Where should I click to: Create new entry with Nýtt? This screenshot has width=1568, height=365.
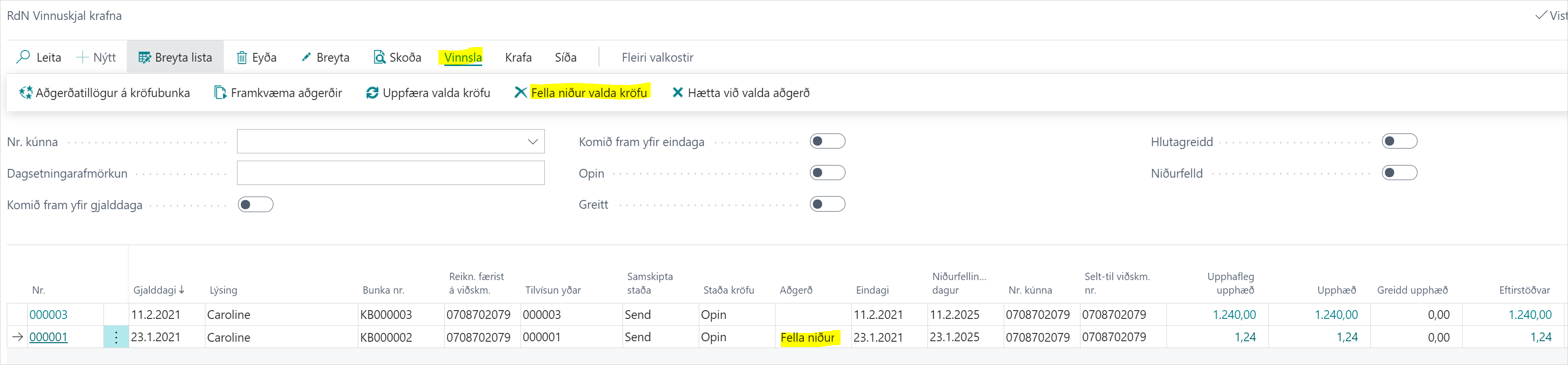point(96,57)
